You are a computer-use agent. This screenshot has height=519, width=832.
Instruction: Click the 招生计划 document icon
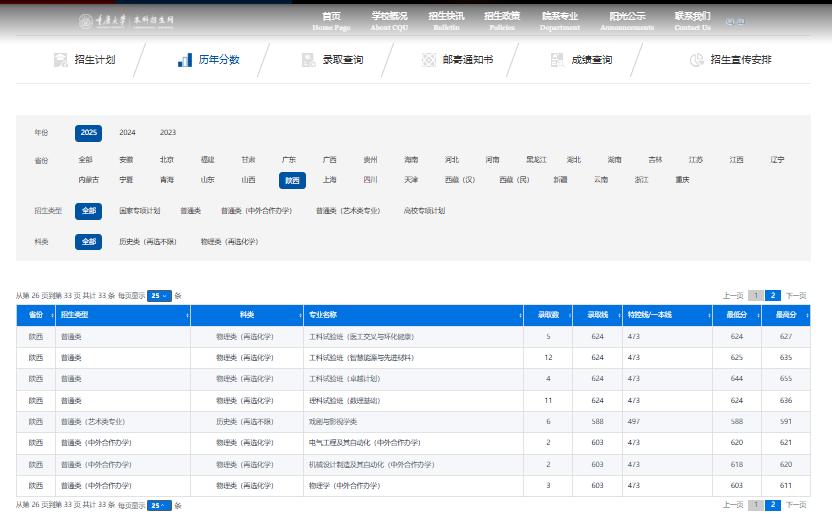point(60,60)
